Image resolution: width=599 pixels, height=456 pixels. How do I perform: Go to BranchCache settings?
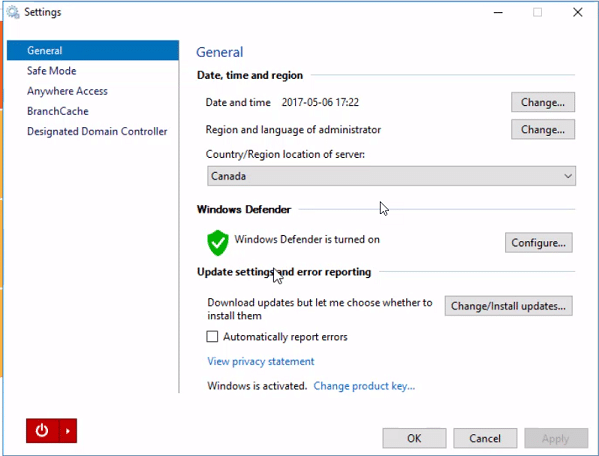58,111
